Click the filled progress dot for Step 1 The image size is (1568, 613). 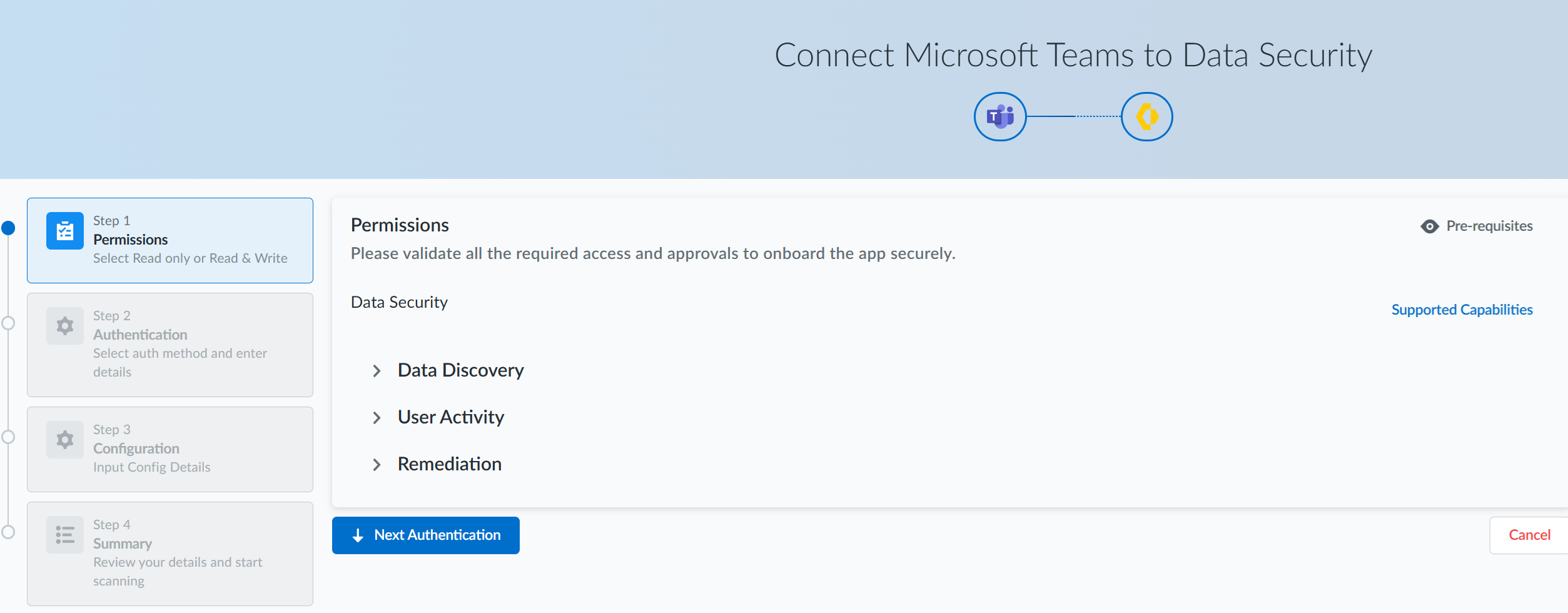8,228
